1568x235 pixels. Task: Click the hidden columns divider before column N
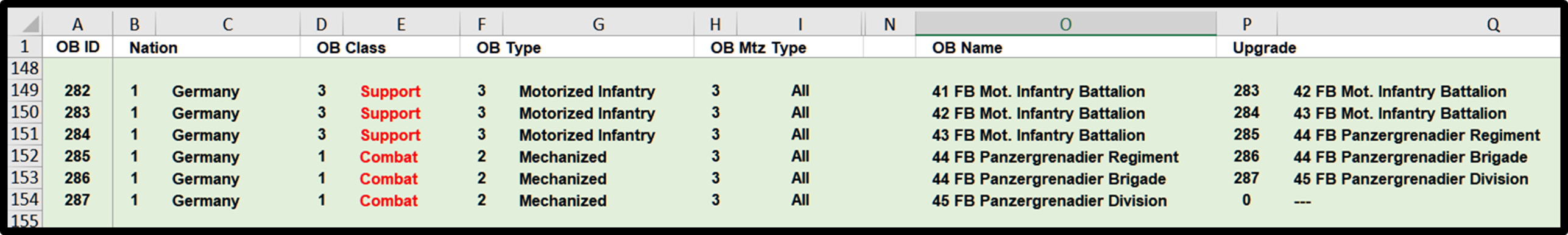point(864,24)
